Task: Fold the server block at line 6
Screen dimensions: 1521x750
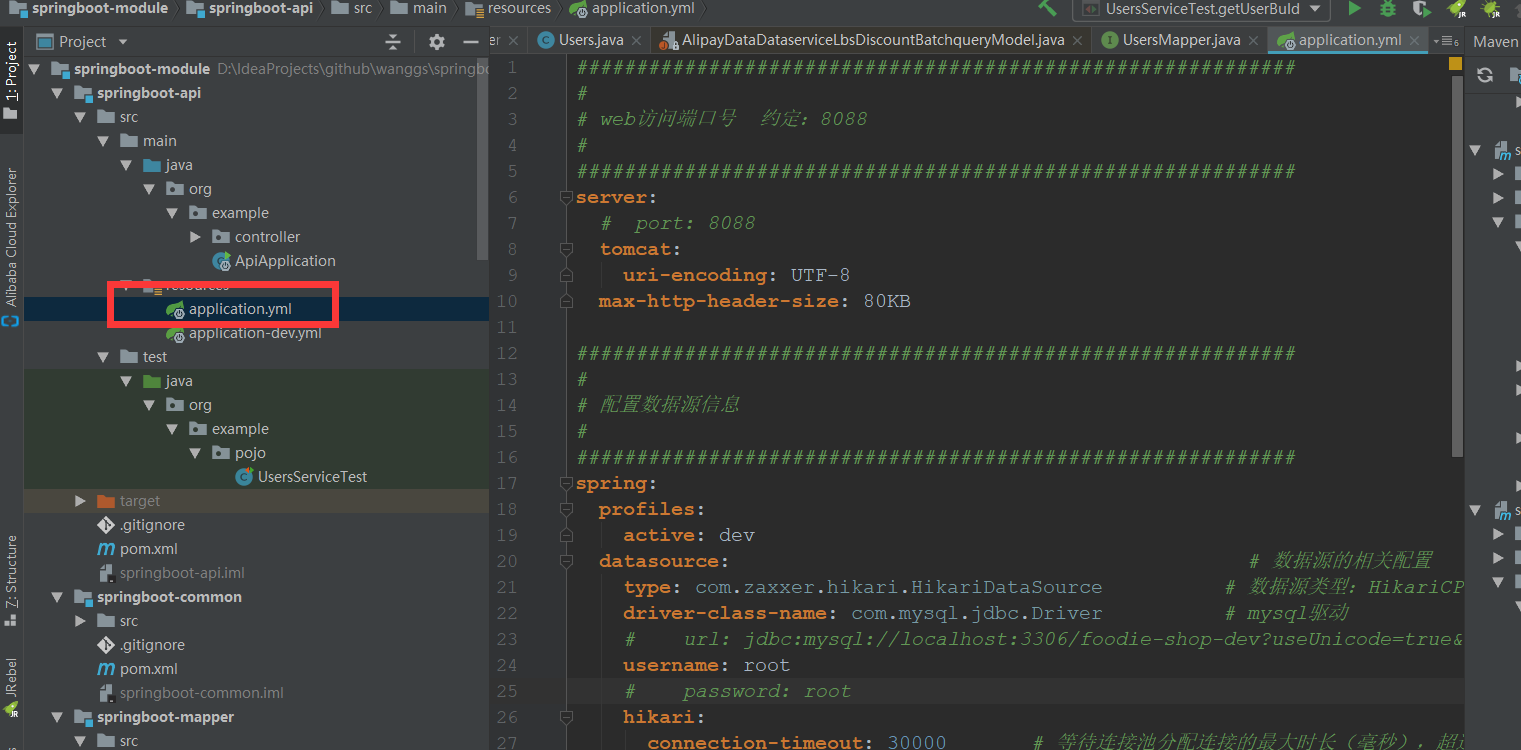Action: (x=566, y=197)
